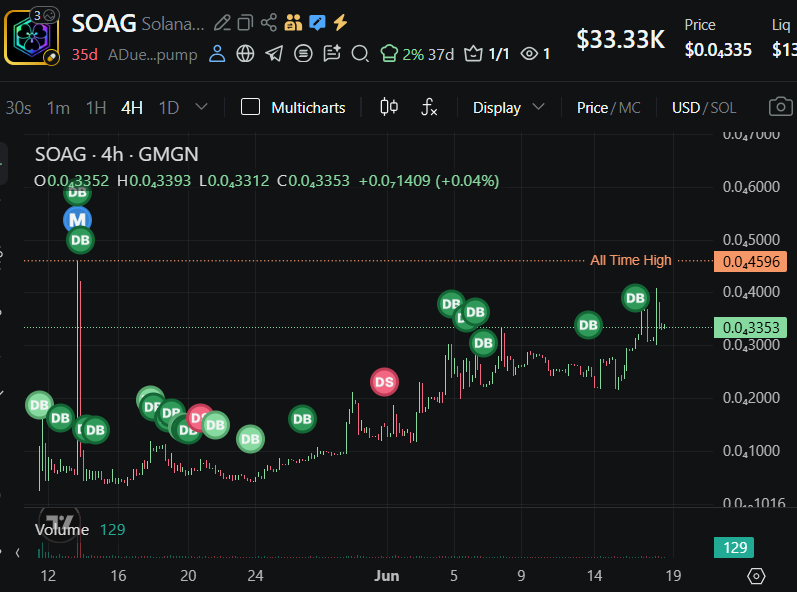Open the fx indicators icon
797x592 pixels.
coord(429,107)
